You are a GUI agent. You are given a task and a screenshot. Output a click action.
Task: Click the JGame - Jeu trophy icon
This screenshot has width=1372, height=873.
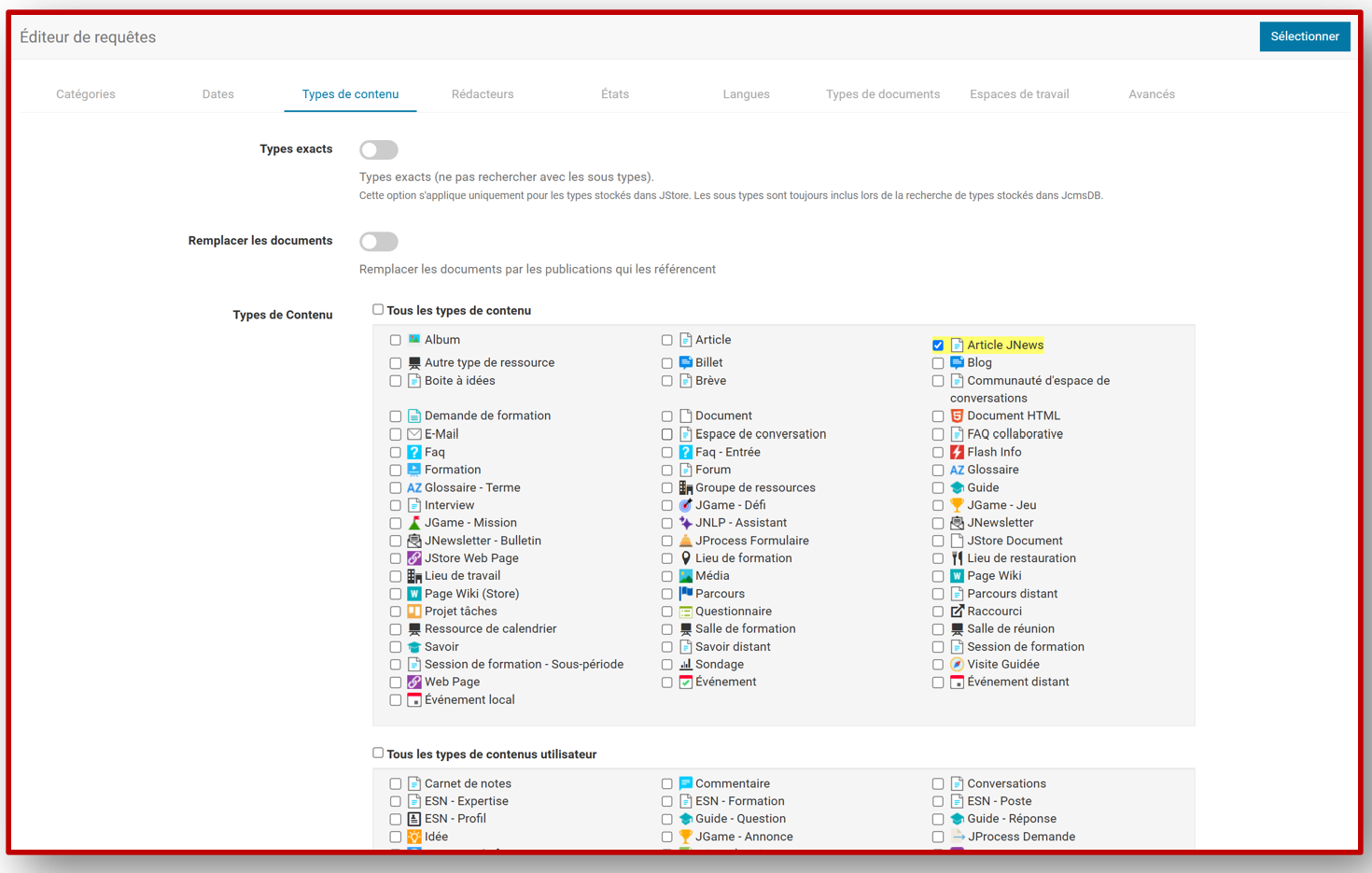pos(957,505)
